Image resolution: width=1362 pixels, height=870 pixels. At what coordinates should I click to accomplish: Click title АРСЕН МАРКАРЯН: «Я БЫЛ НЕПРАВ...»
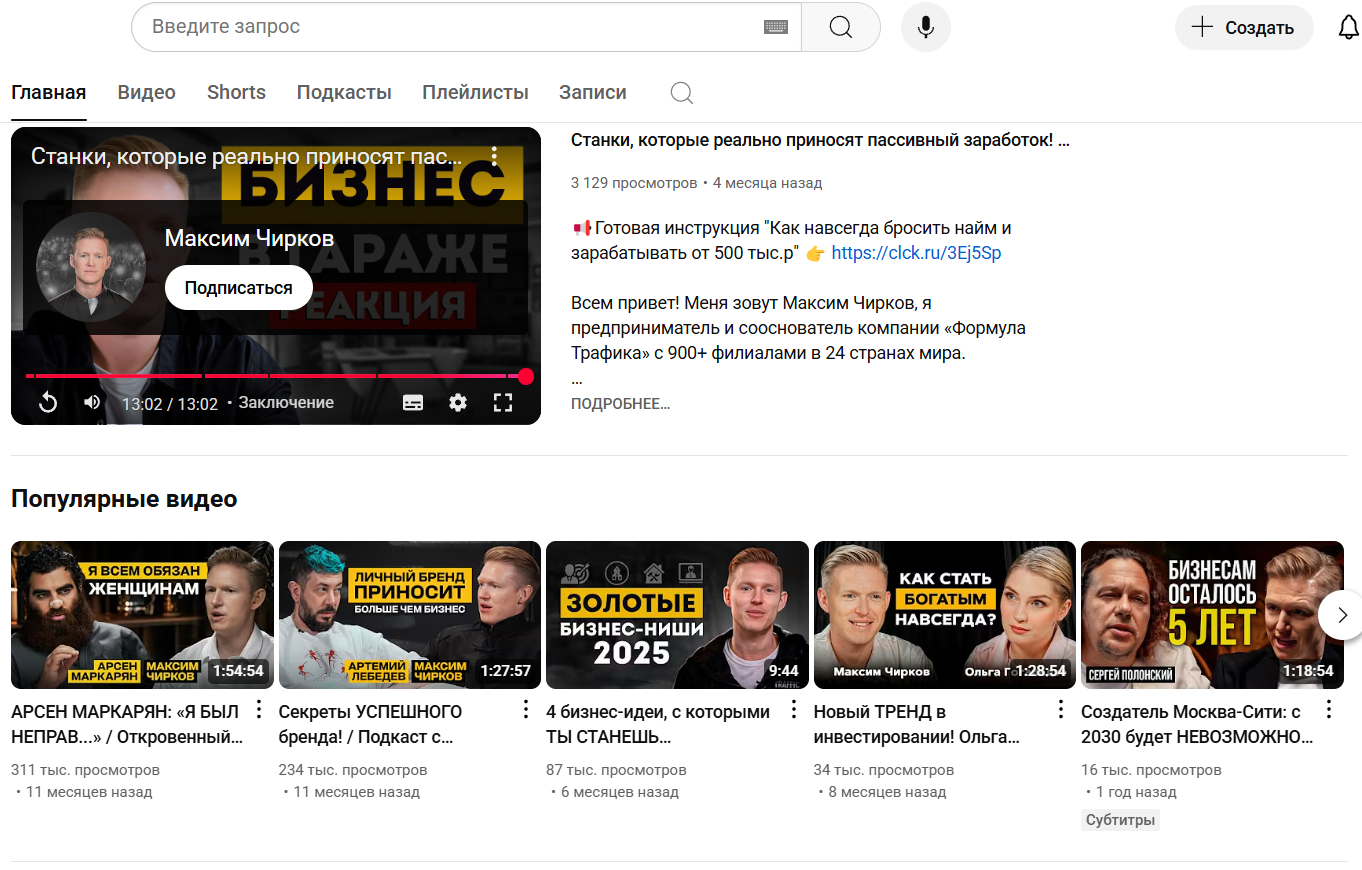pyautogui.click(x=127, y=725)
